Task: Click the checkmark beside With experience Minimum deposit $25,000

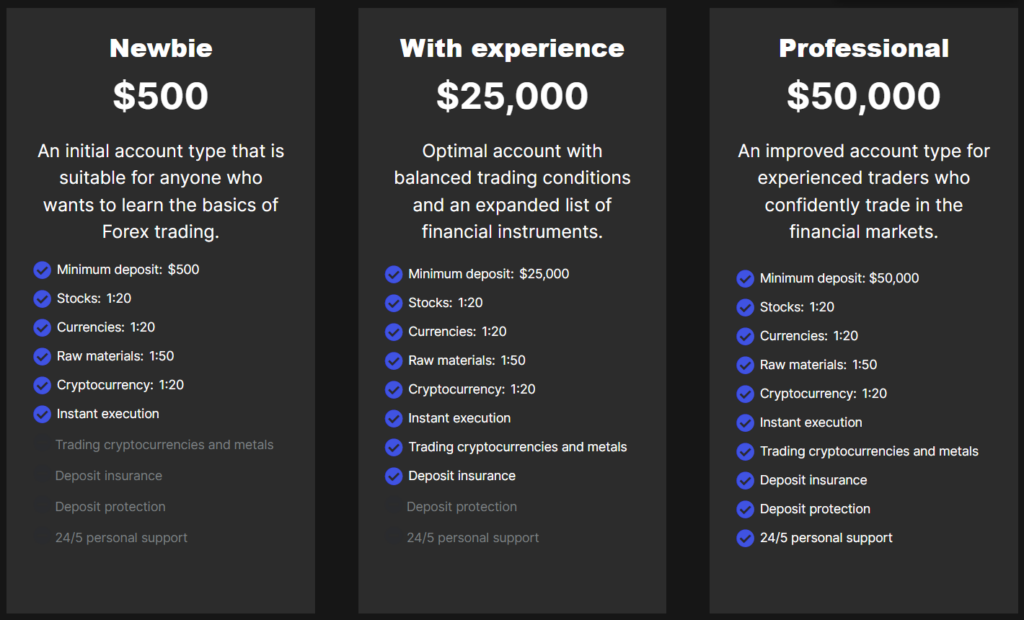Action: 394,274
